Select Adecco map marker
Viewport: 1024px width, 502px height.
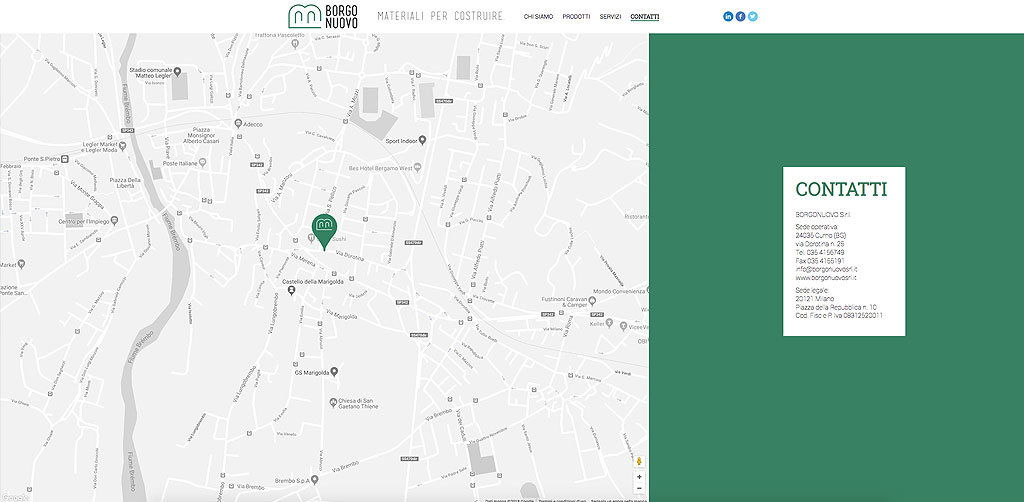click(x=238, y=123)
